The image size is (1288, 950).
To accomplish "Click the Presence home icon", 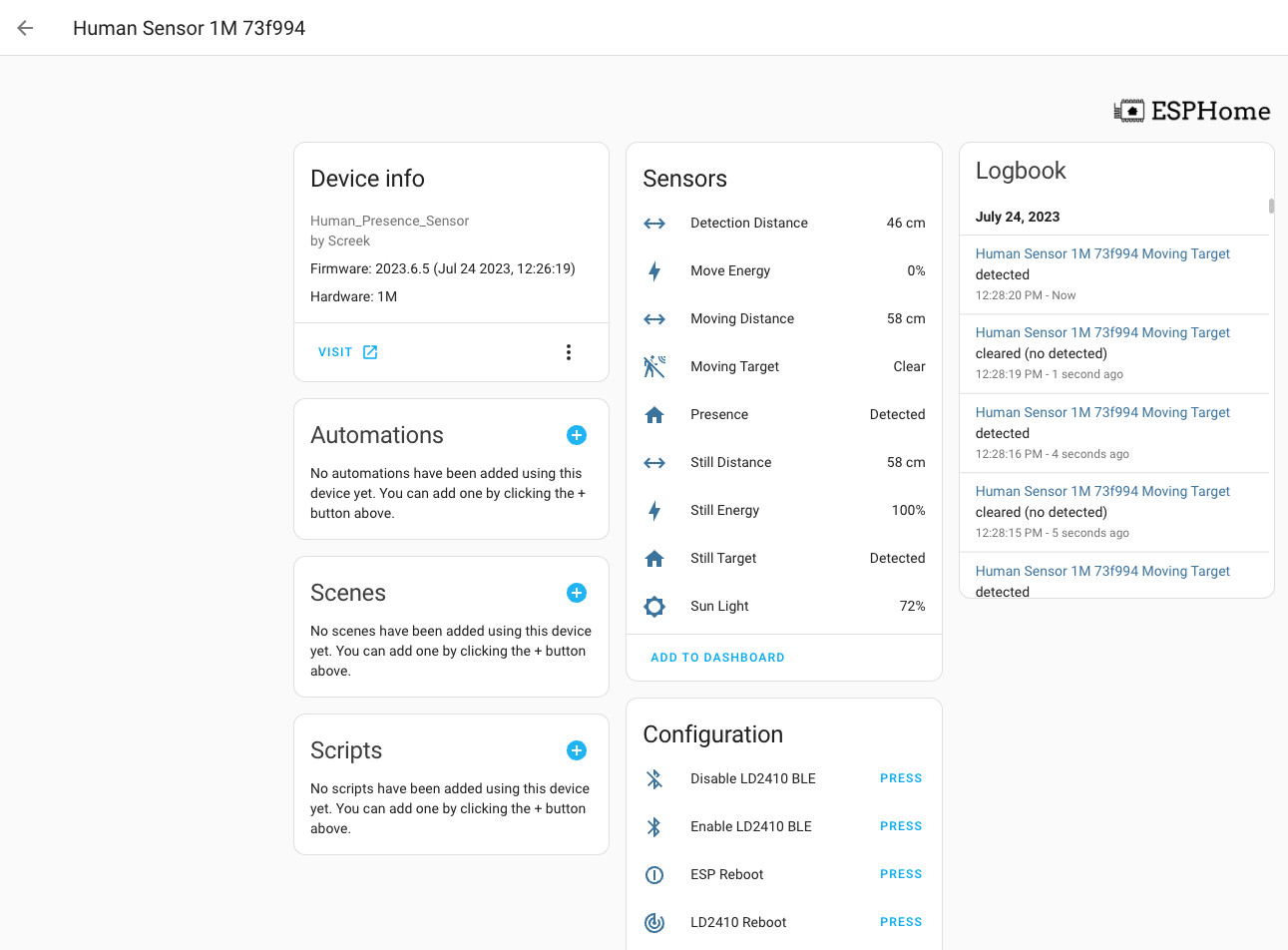I will (x=654, y=415).
